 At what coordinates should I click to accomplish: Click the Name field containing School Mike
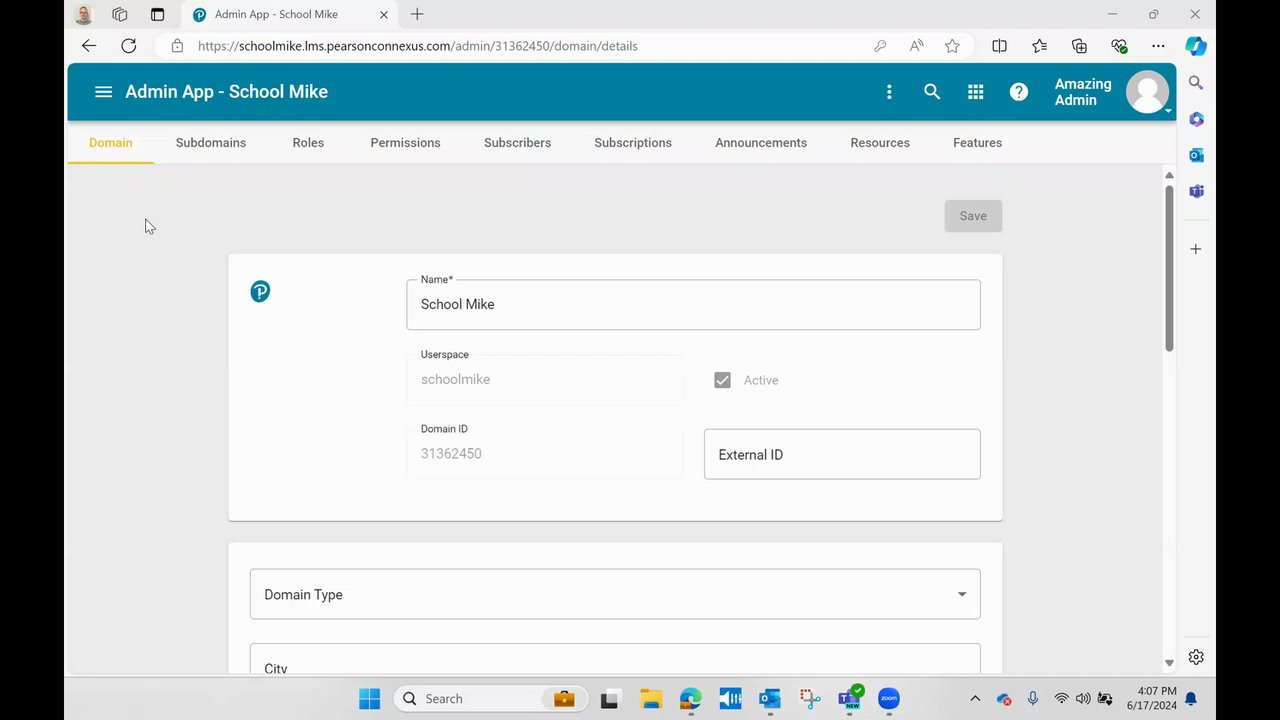[x=693, y=304]
